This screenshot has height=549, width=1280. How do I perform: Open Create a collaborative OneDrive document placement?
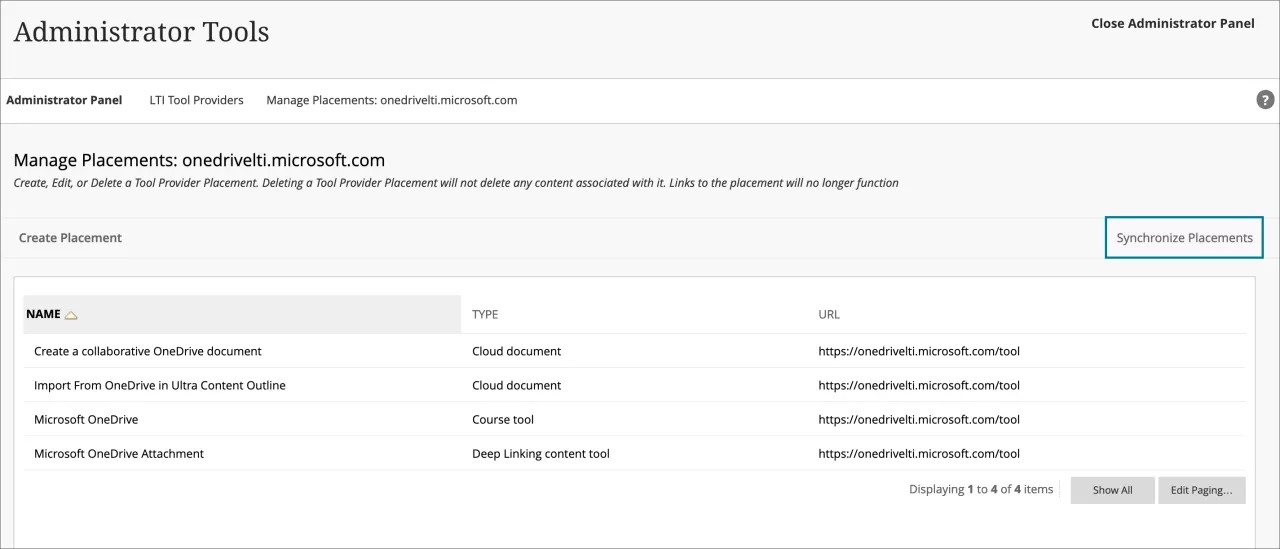click(x=147, y=351)
